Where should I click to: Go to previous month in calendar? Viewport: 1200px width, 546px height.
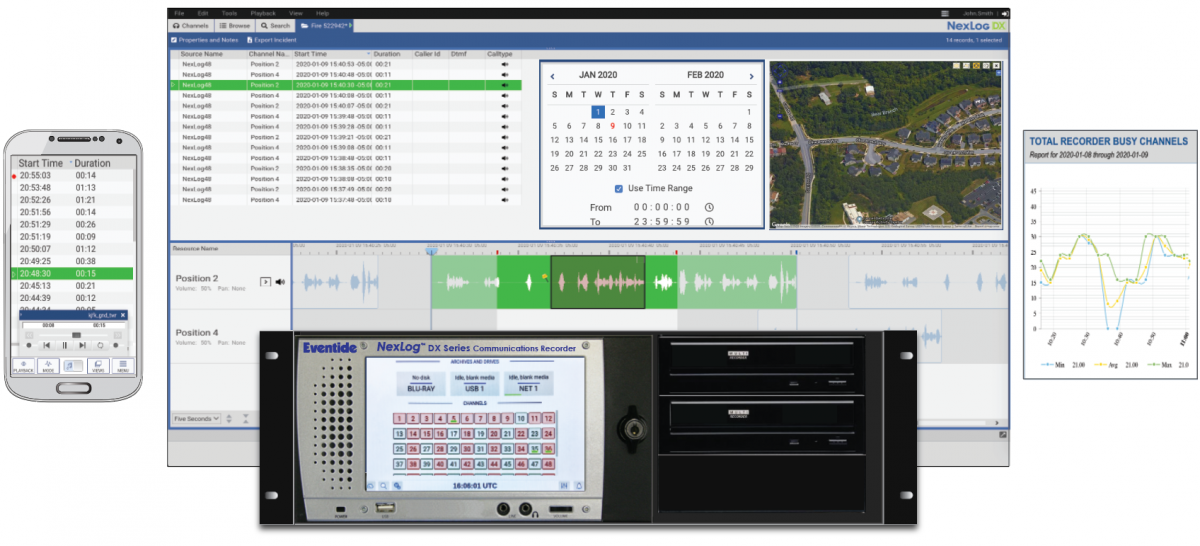pyautogui.click(x=552, y=76)
